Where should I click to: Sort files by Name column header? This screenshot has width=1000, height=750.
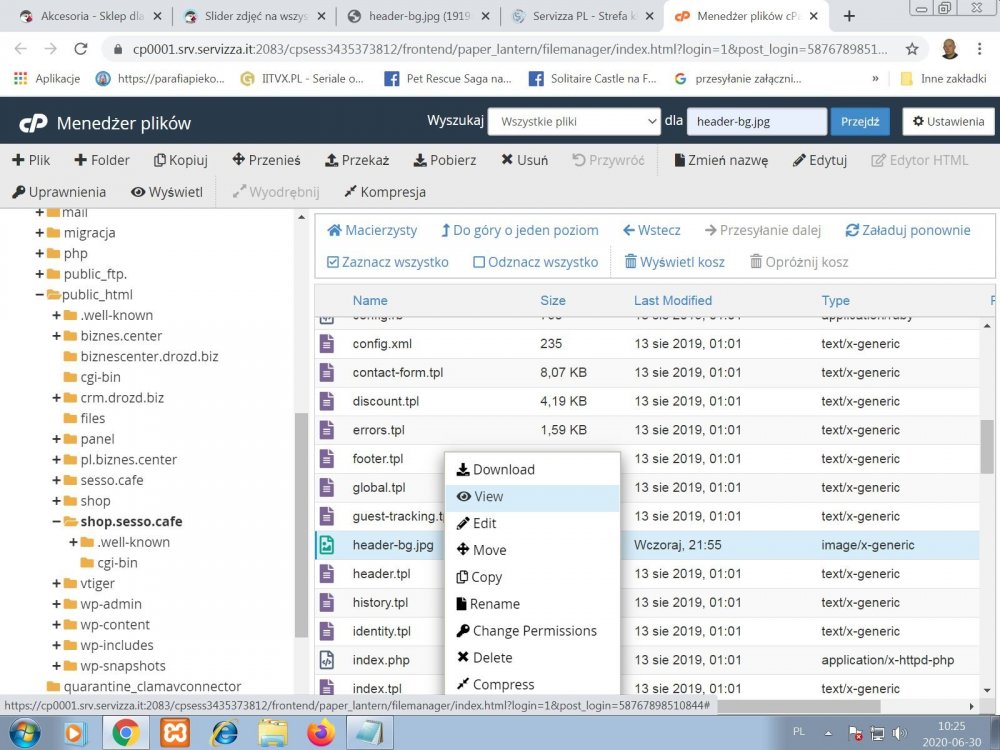[370, 300]
